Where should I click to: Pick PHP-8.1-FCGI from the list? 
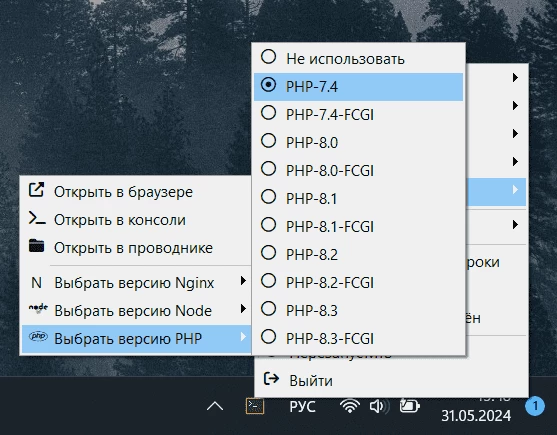pyautogui.click(x=358, y=226)
